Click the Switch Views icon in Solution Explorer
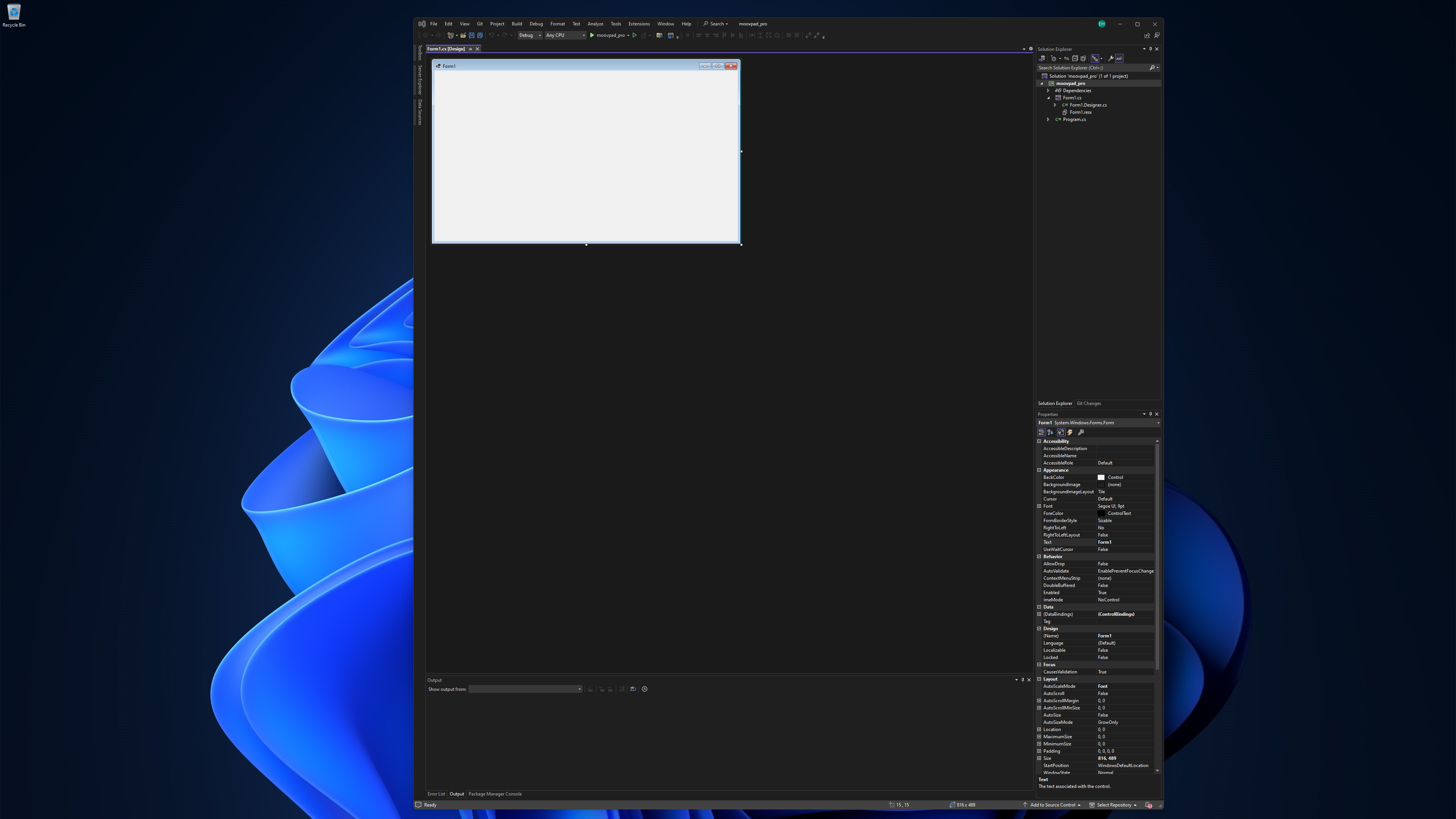Screen dimensions: 1456x819 [x=1042, y=58]
